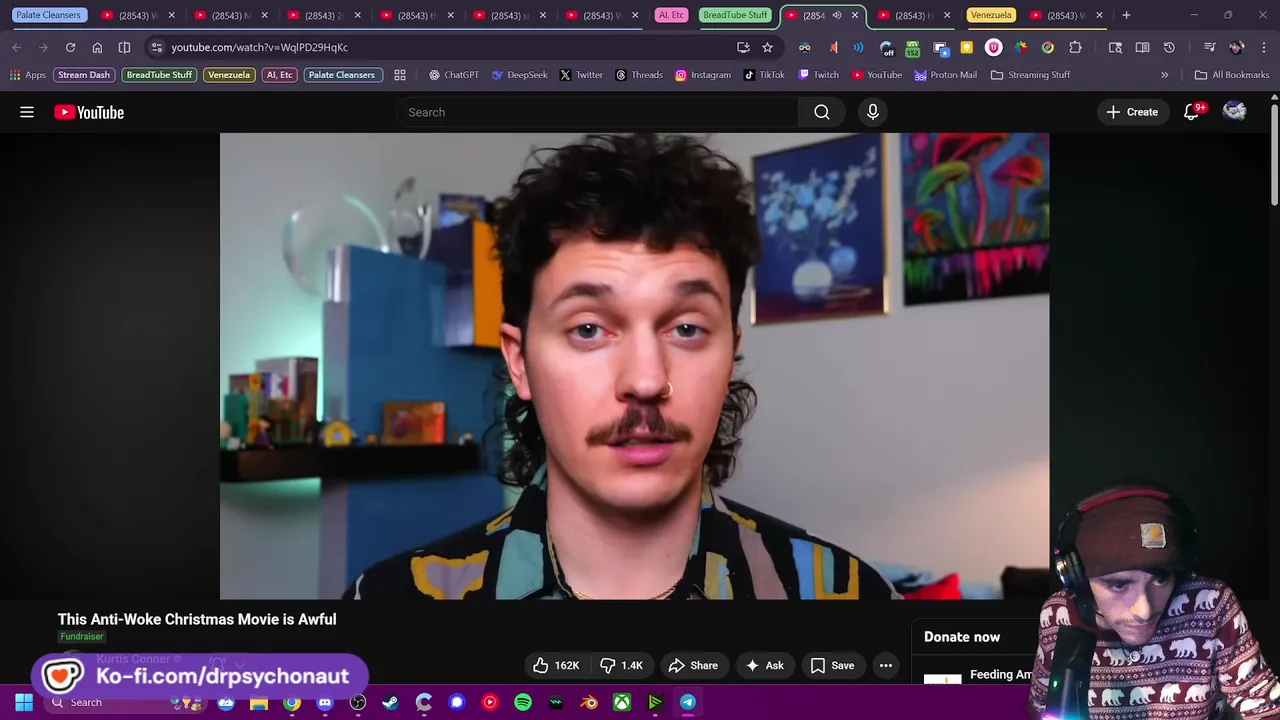Close the active YouTube tab

tap(855, 15)
